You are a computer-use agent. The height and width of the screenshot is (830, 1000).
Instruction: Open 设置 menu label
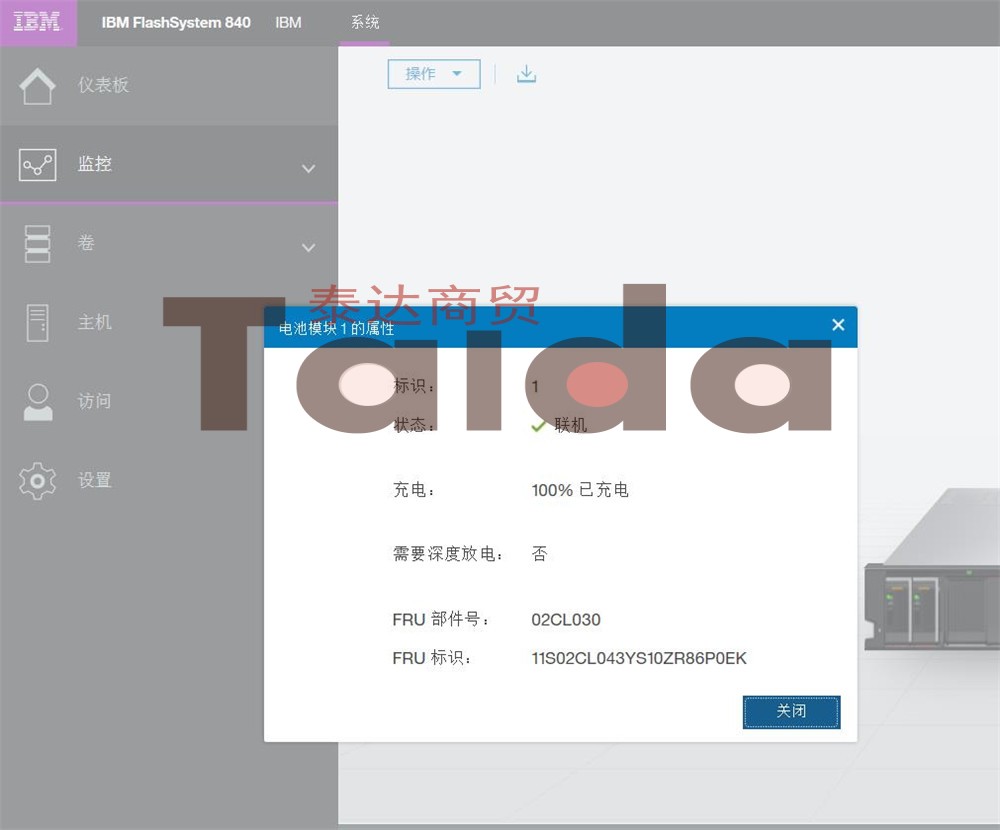(x=95, y=480)
